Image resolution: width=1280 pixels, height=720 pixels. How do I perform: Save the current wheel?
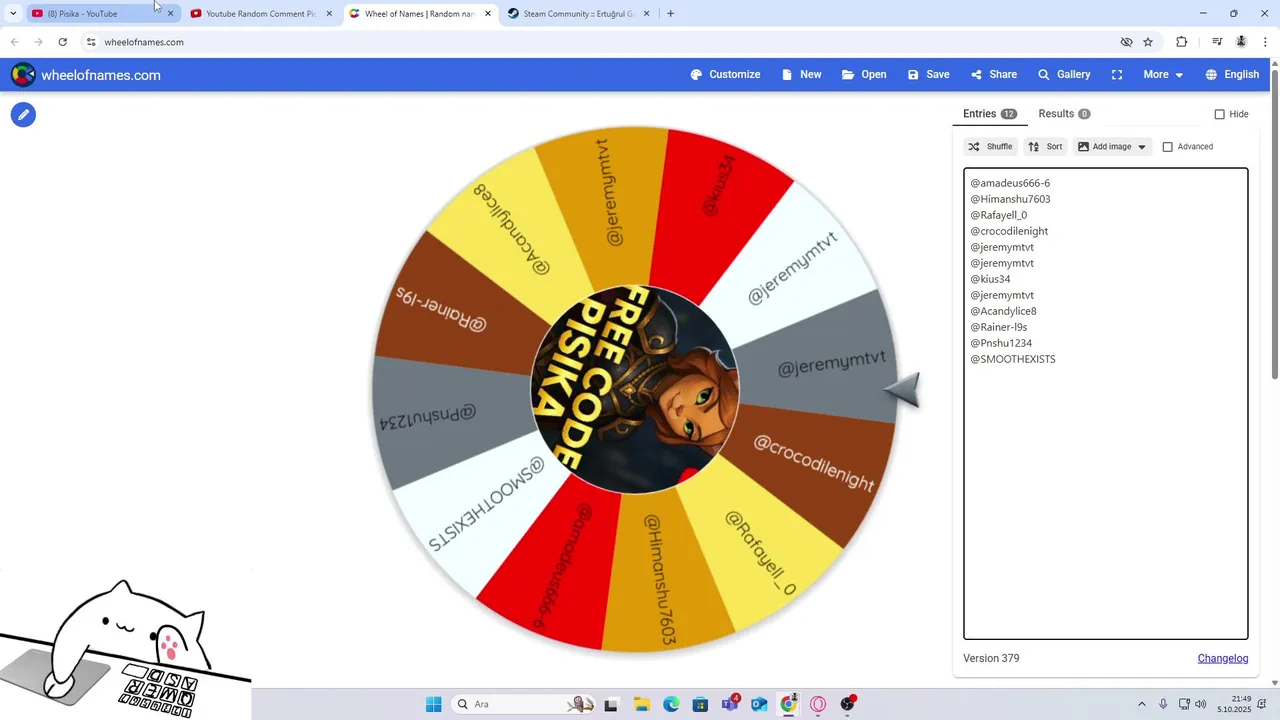pos(928,75)
